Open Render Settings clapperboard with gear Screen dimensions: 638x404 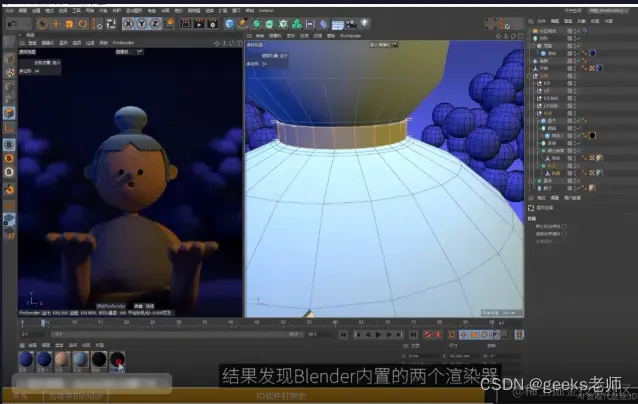[x=212, y=24]
